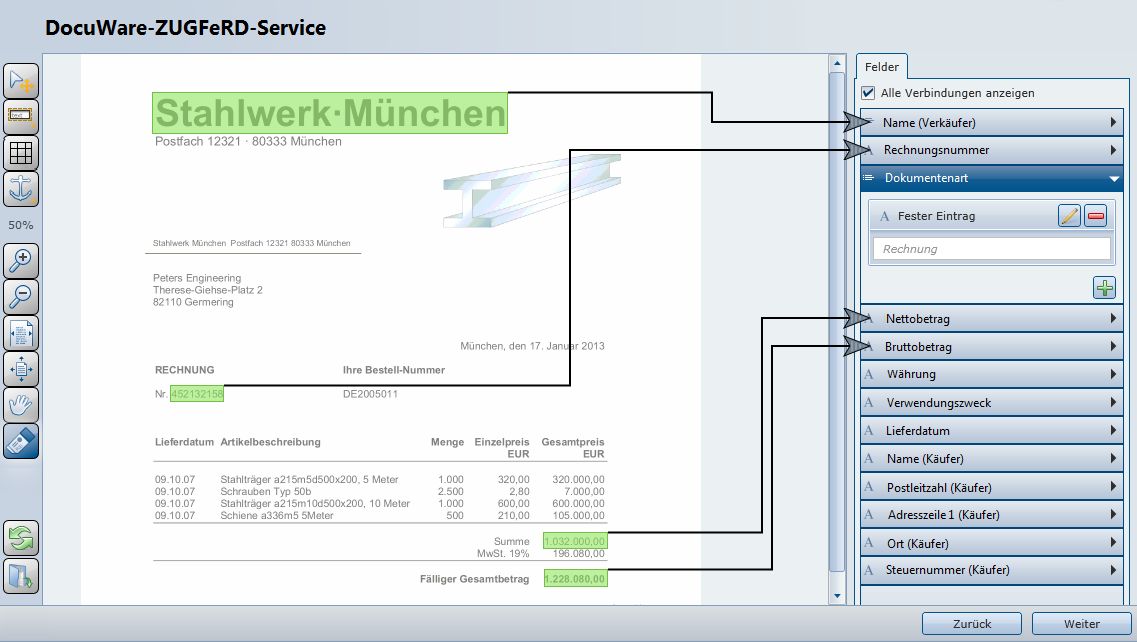Toggle the highlighted eraser tool
The height and width of the screenshot is (642, 1137).
[21, 441]
